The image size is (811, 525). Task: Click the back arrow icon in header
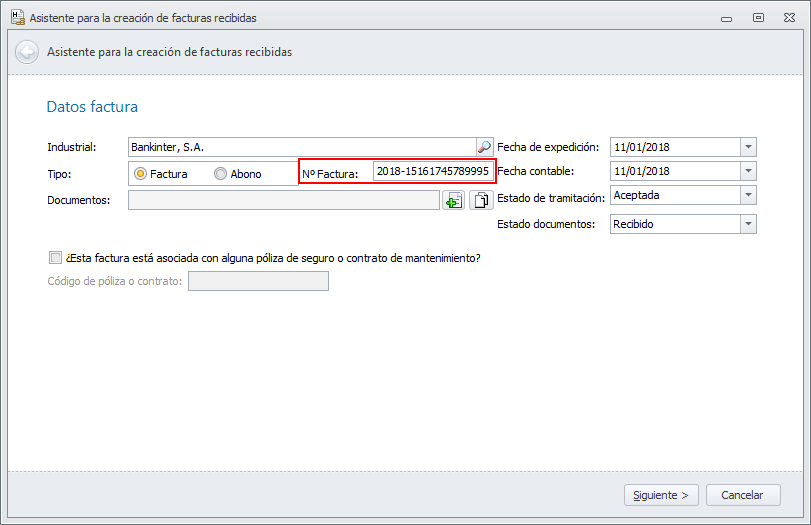click(x=27, y=52)
